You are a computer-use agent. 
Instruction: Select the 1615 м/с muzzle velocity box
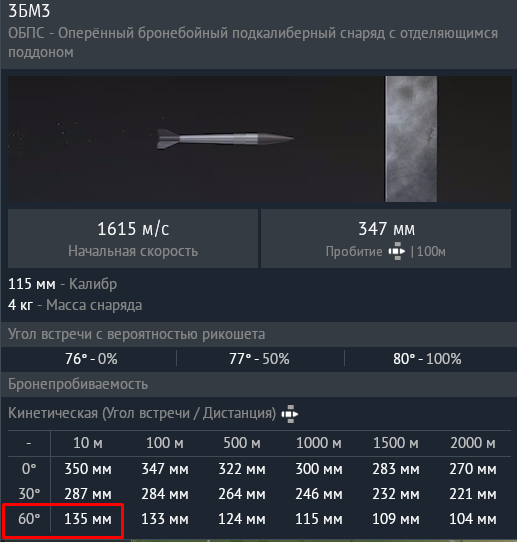pos(133,238)
